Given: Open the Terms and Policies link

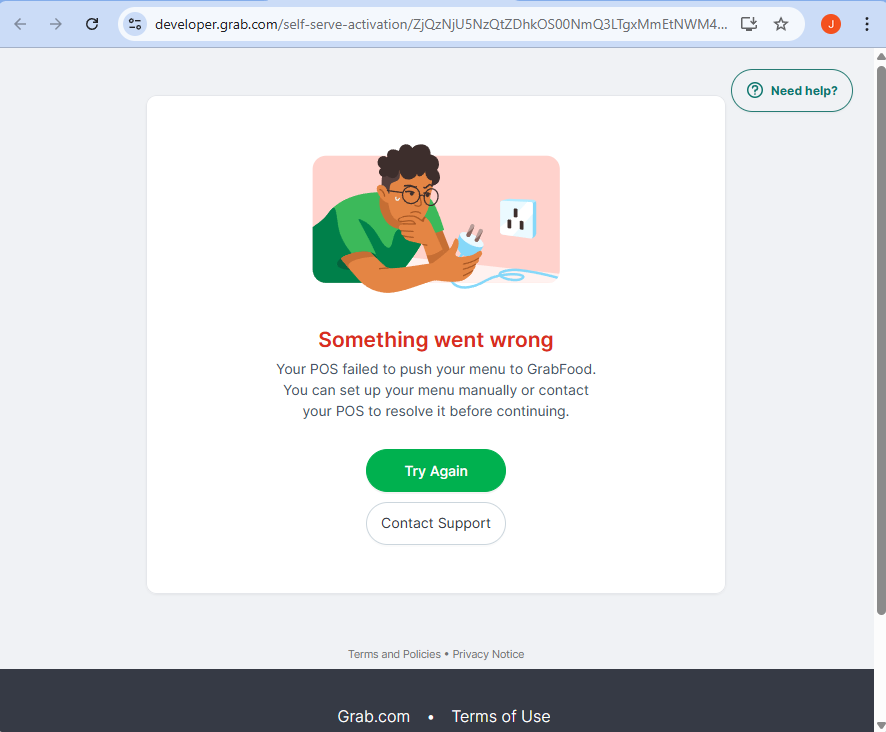Looking at the screenshot, I should coord(394,654).
